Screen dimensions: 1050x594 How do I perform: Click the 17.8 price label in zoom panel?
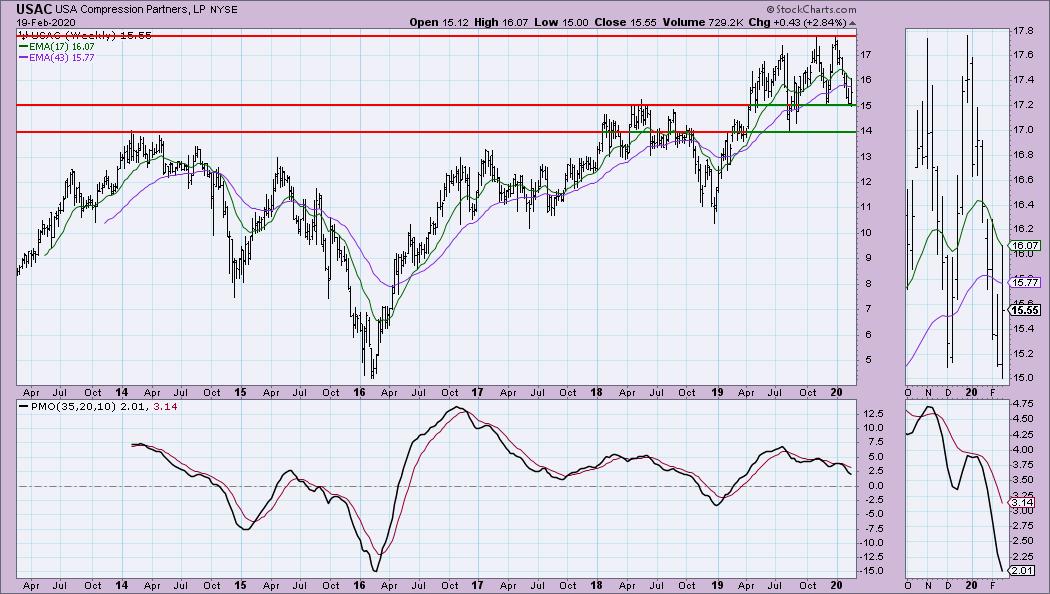click(1023, 31)
